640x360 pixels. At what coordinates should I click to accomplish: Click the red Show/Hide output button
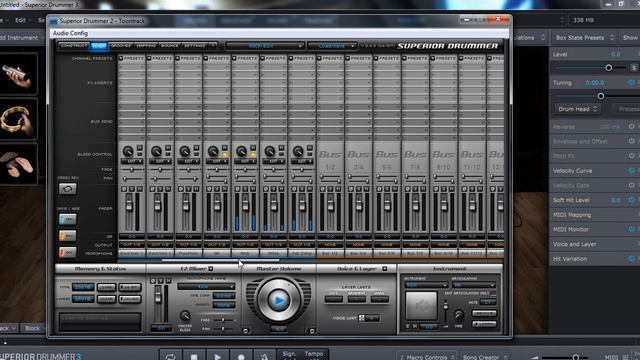click(67, 252)
